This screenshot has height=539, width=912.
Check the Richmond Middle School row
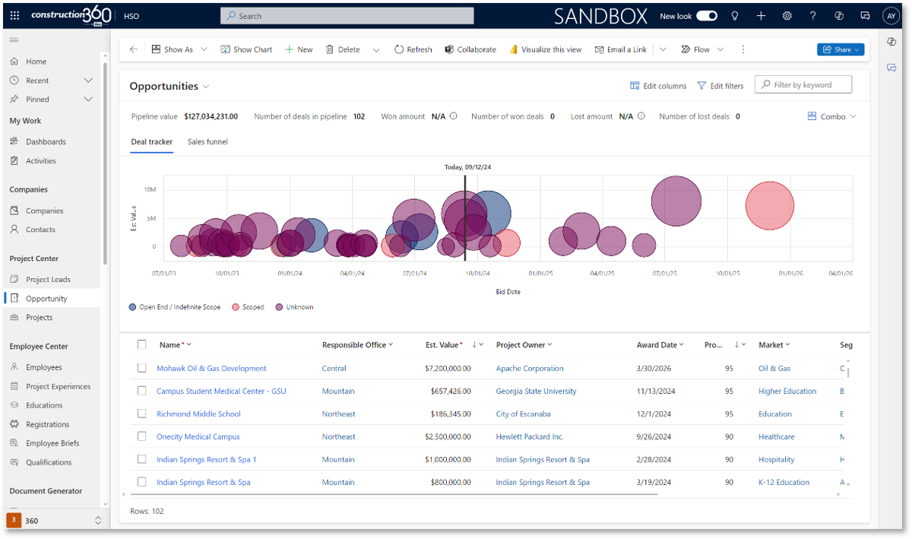click(x=141, y=413)
